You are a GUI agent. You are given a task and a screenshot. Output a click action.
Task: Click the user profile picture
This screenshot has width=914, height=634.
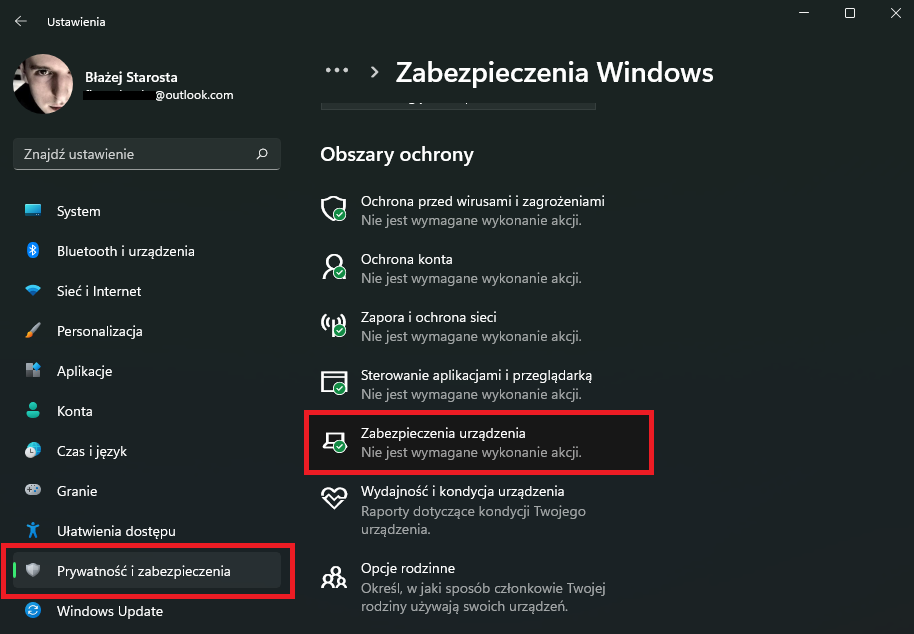click(x=43, y=83)
